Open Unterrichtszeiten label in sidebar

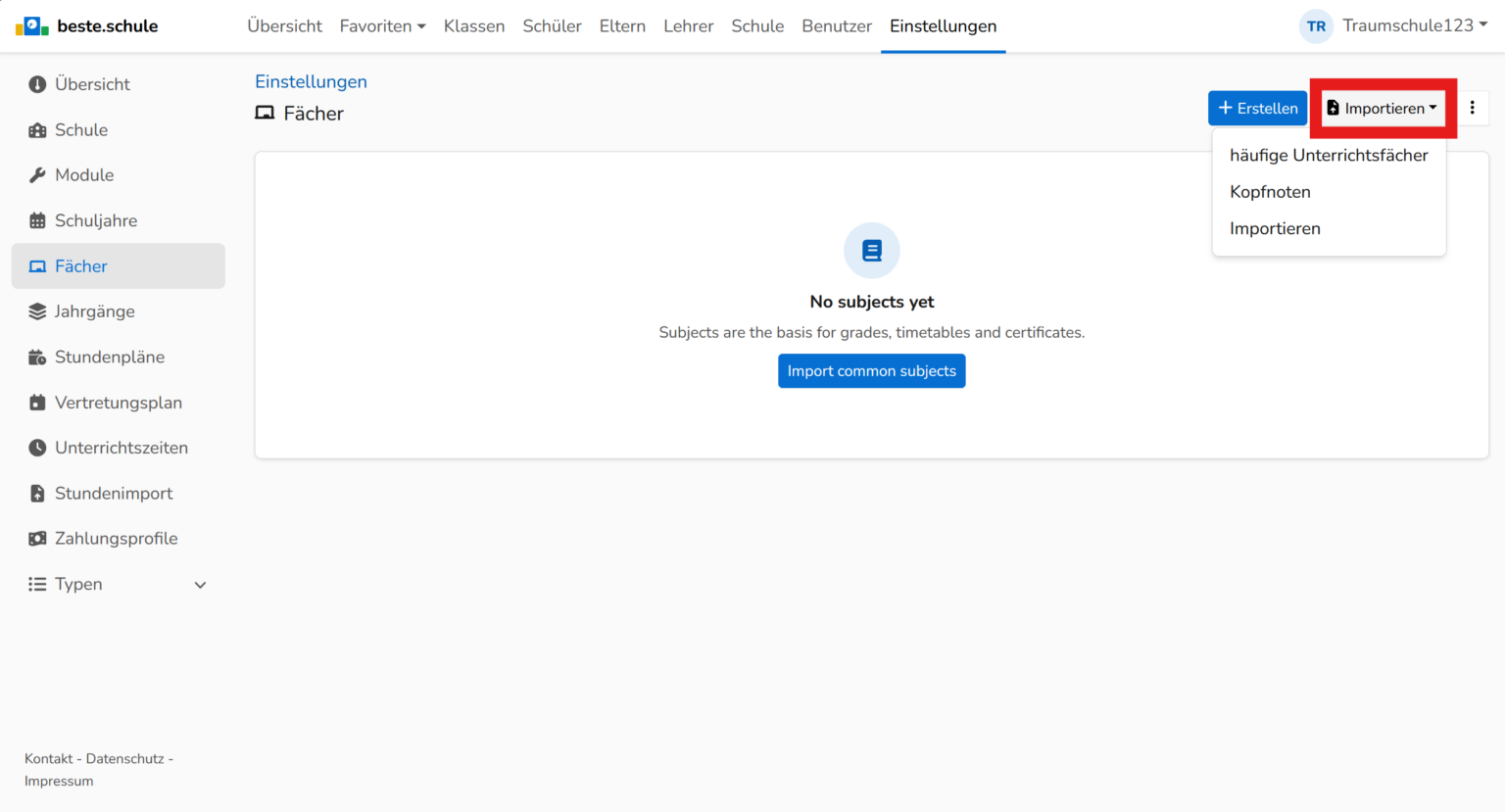coord(121,448)
